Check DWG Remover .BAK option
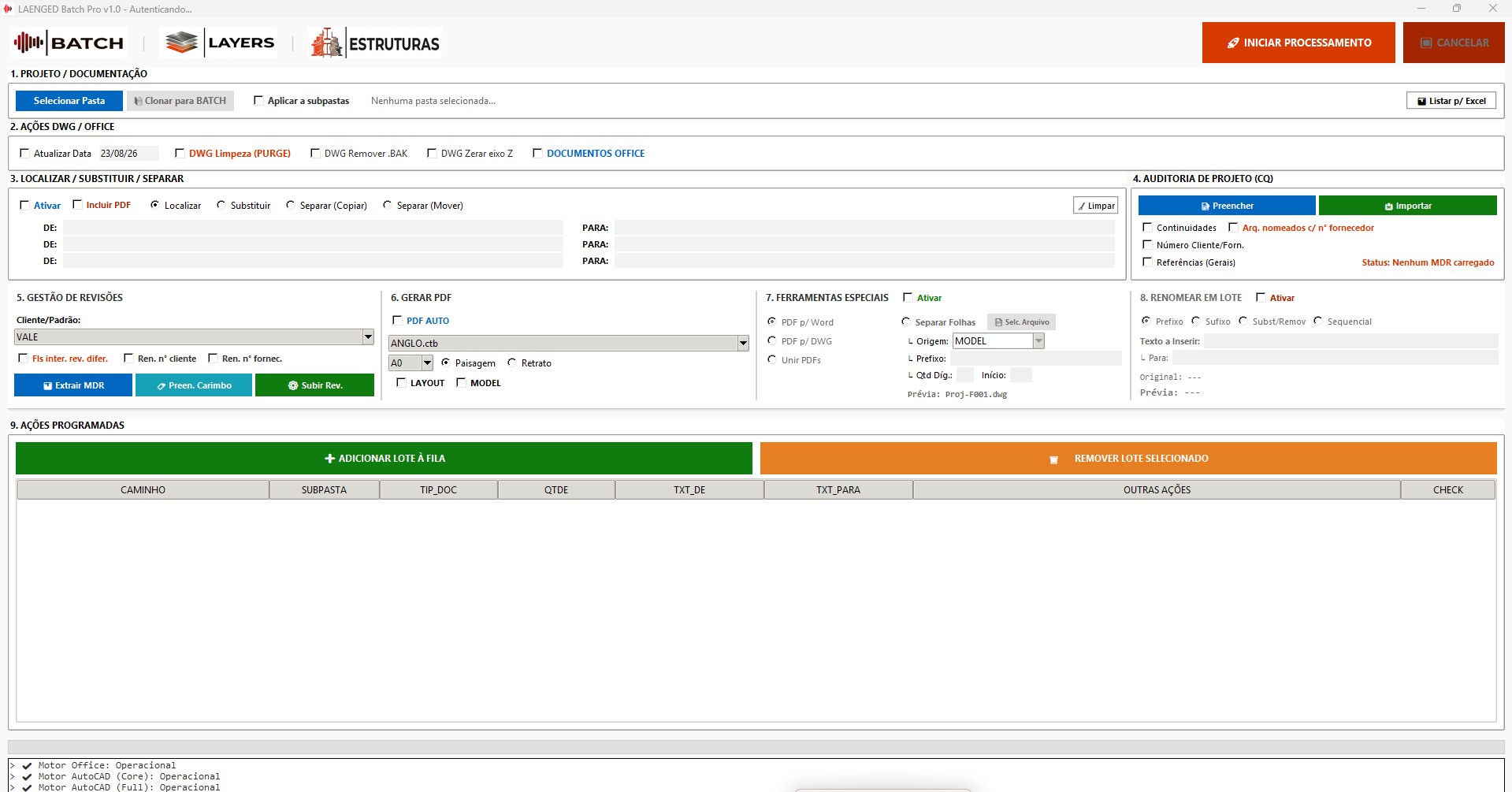This screenshot has height=792, width=1512. [315, 153]
